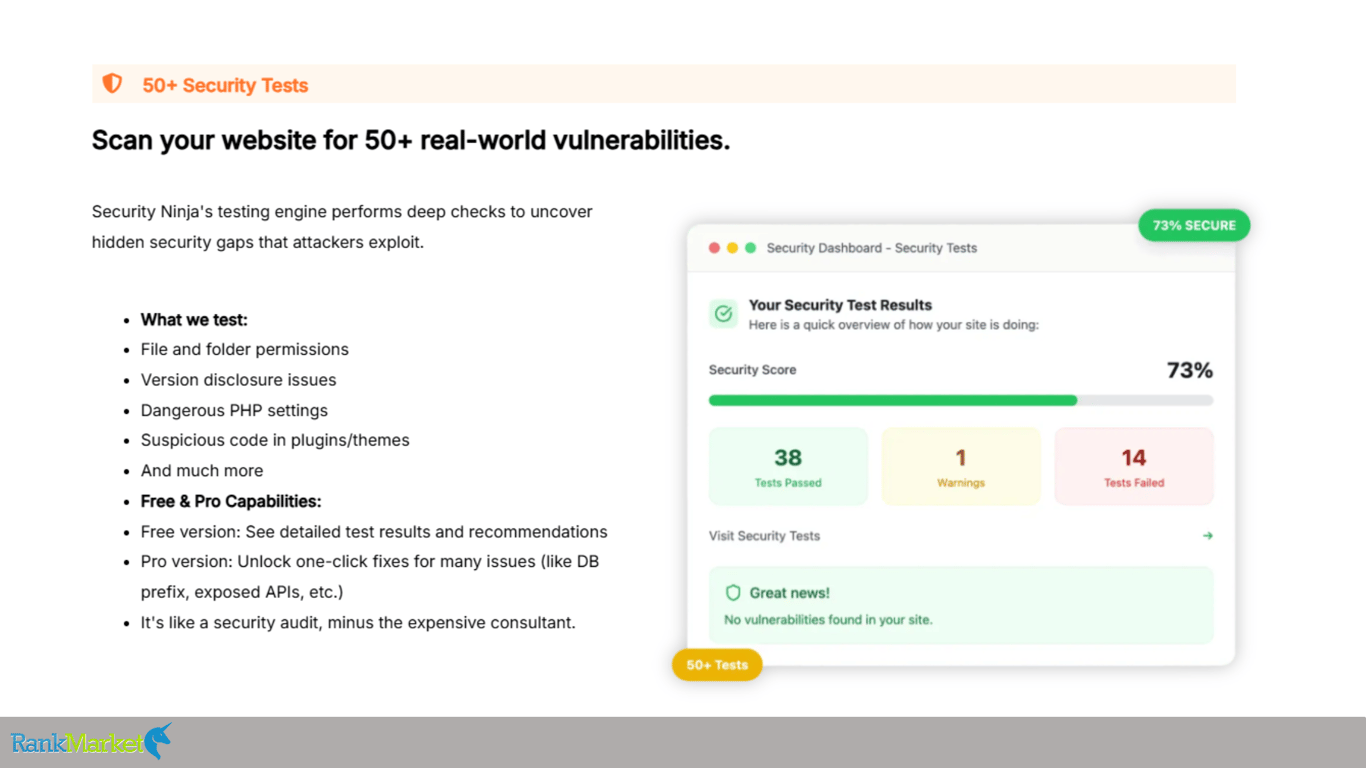Viewport: 1366px width, 768px height.
Task: Click the 73% SECURE badge
Action: pos(1194,225)
